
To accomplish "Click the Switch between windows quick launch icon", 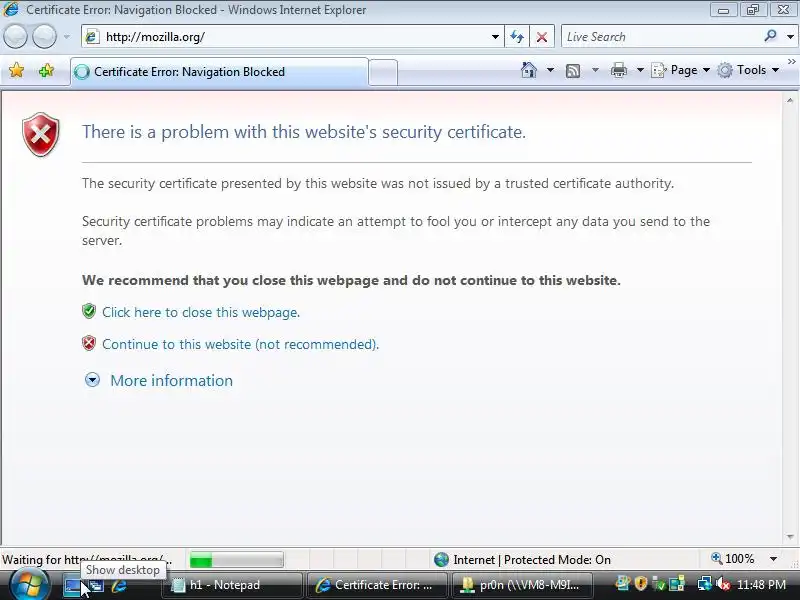I will click(x=96, y=586).
